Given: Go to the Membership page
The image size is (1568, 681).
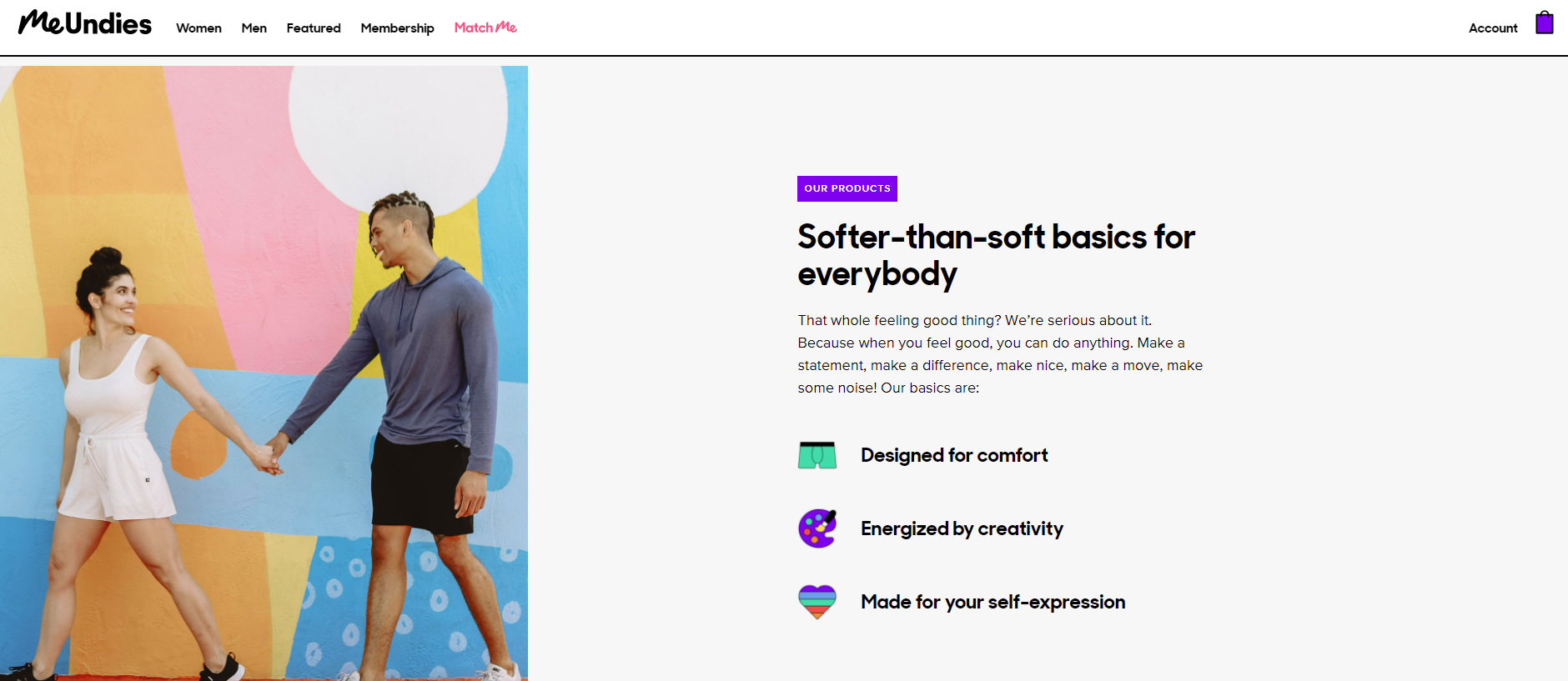Looking at the screenshot, I should coord(397,28).
